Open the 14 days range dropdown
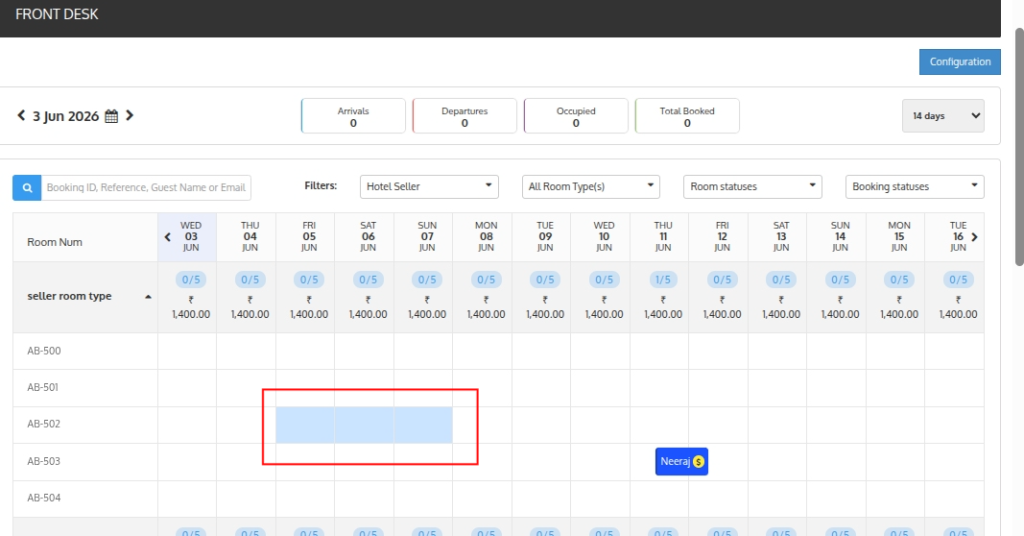Image resolution: width=1024 pixels, height=536 pixels. pos(943,116)
